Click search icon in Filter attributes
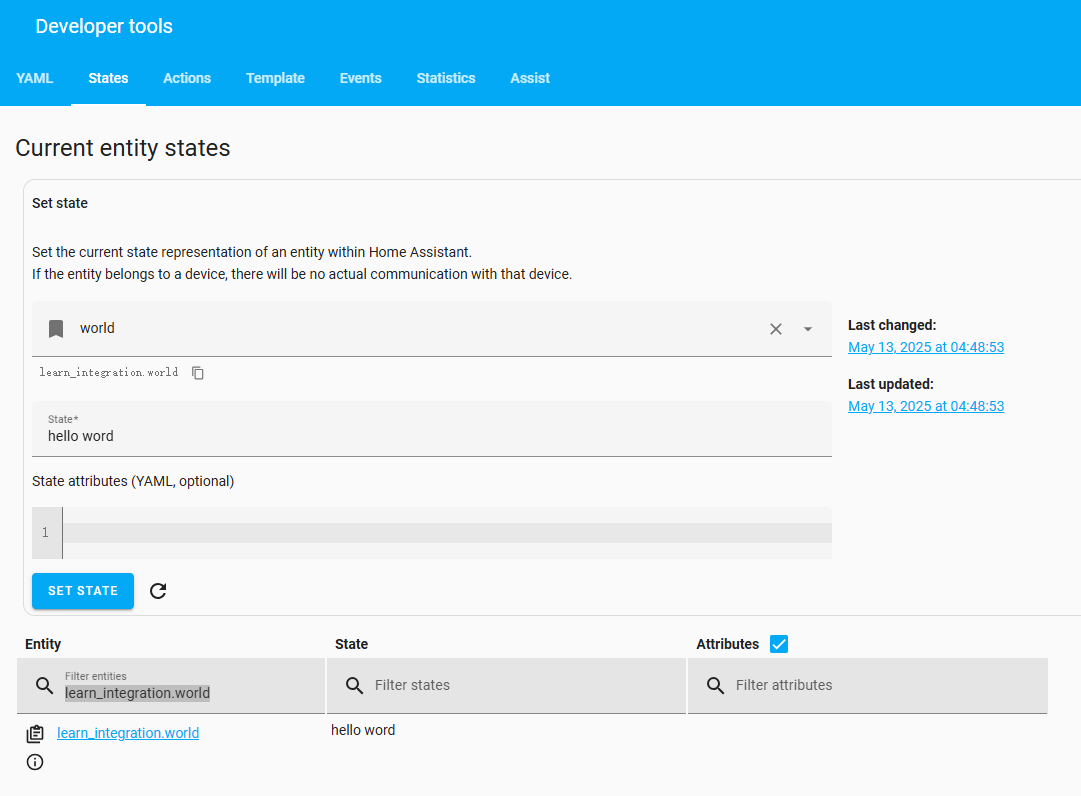 (715, 686)
